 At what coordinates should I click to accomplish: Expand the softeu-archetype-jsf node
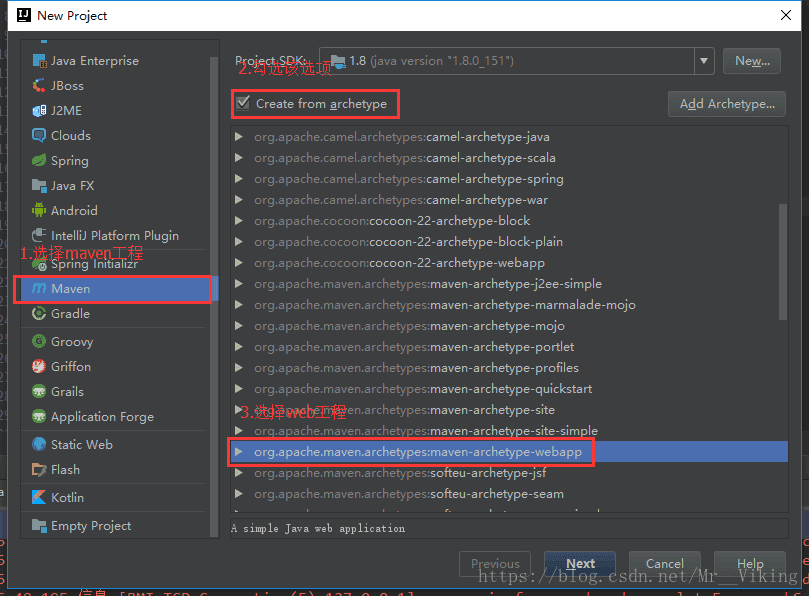[x=239, y=473]
